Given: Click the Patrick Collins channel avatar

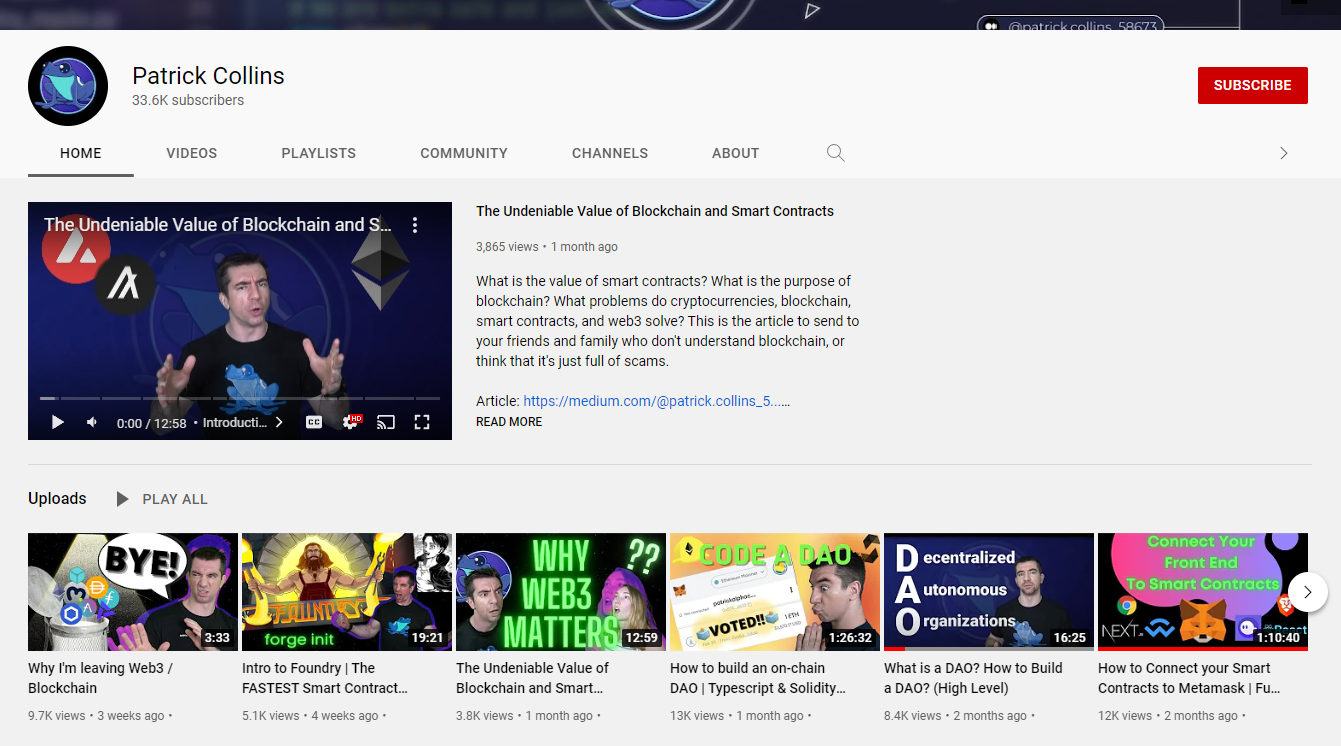Looking at the screenshot, I should pyautogui.click(x=67, y=86).
